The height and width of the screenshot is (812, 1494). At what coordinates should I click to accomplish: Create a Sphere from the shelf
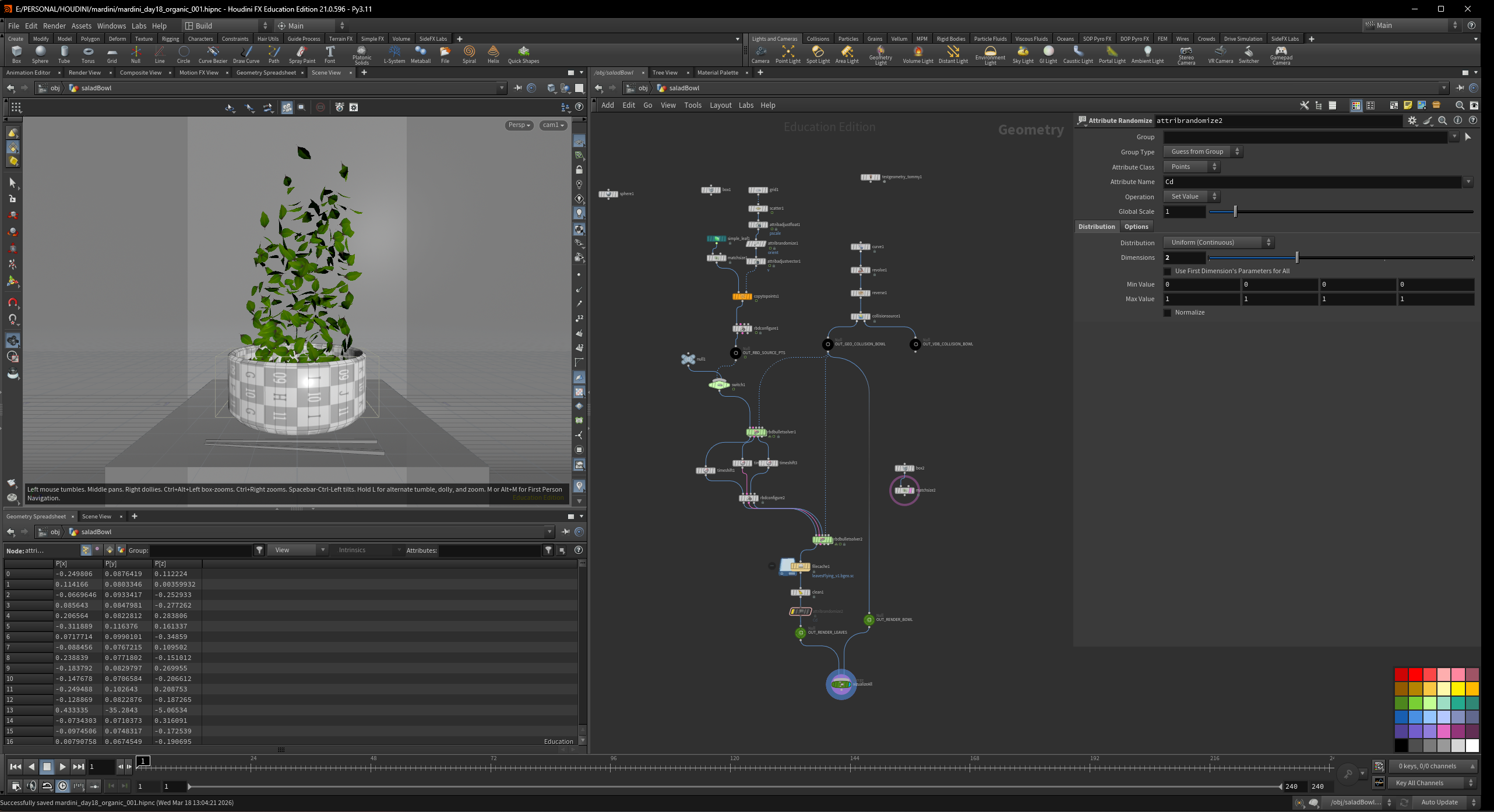pos(40,54)
